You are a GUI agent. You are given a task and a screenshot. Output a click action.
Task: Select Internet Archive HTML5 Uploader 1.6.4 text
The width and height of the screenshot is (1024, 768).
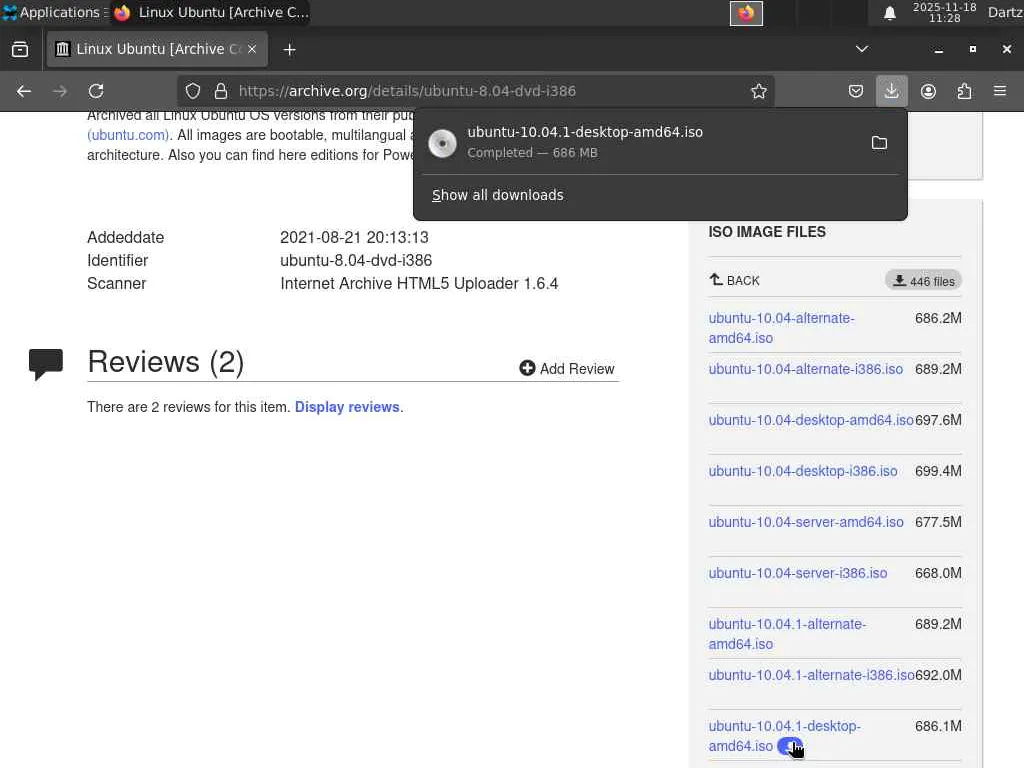click(419, 283)
